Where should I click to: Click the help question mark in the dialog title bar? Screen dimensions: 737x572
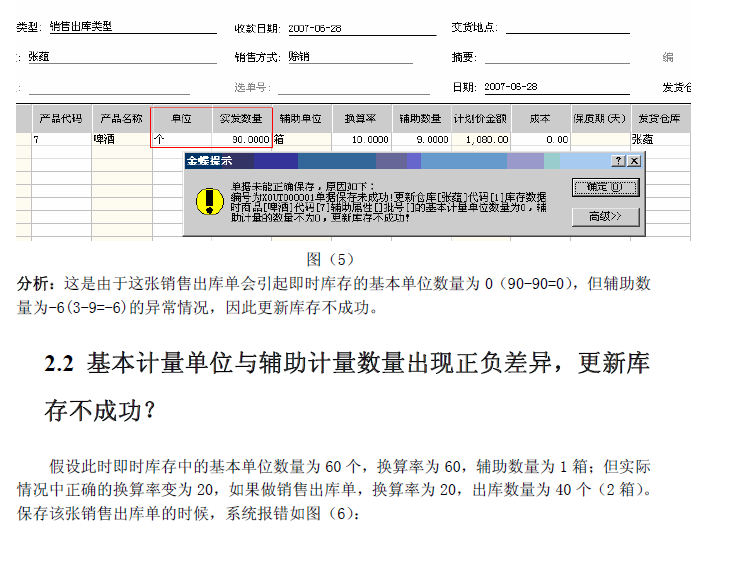pyautogui.click(x=619, y=160)
